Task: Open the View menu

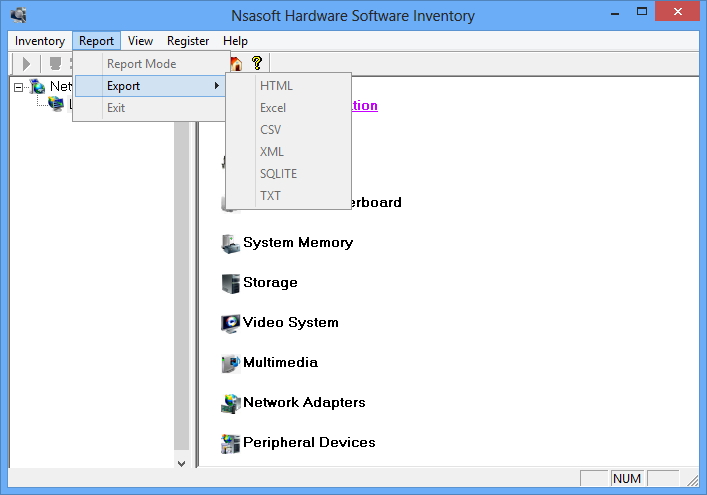Action: [140, 41]
